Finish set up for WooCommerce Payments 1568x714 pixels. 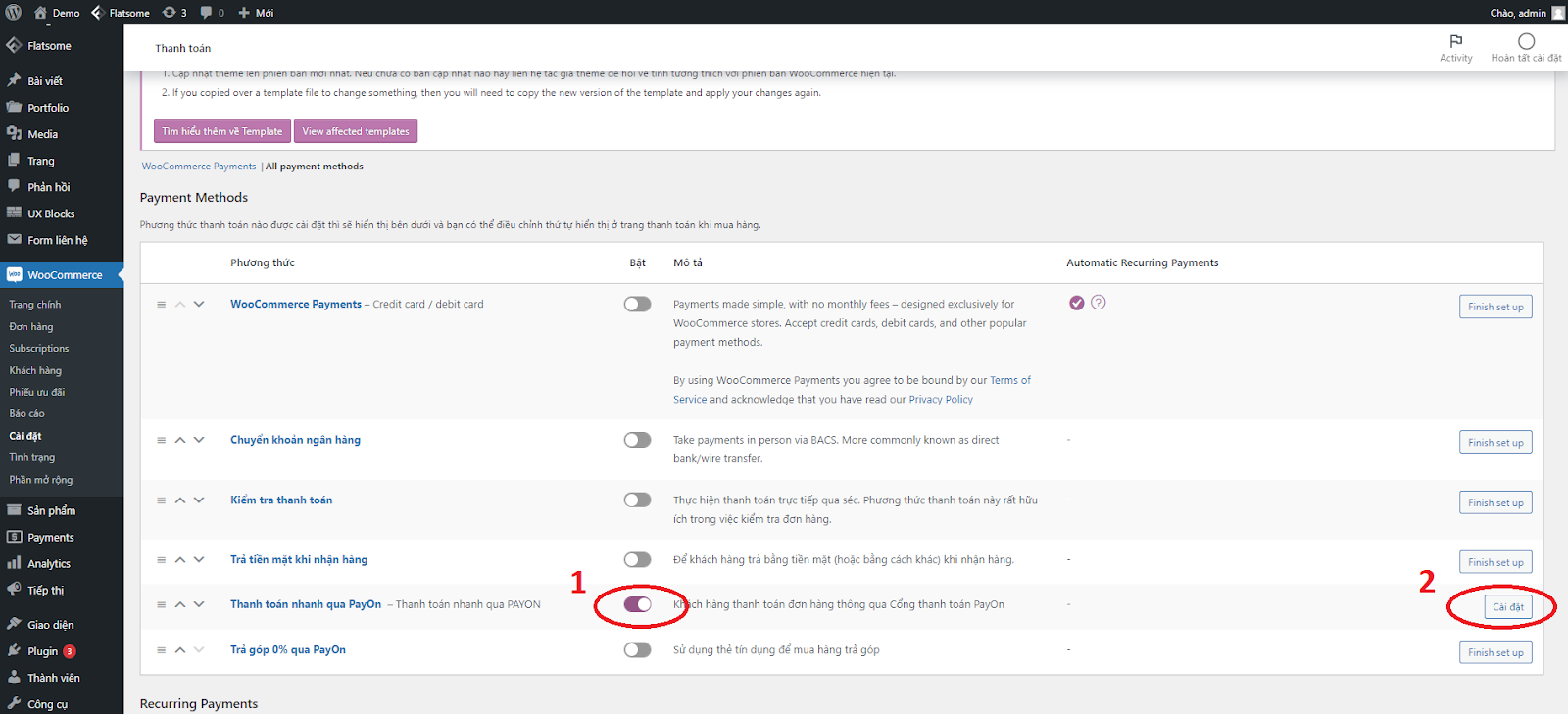point(1495,307)
